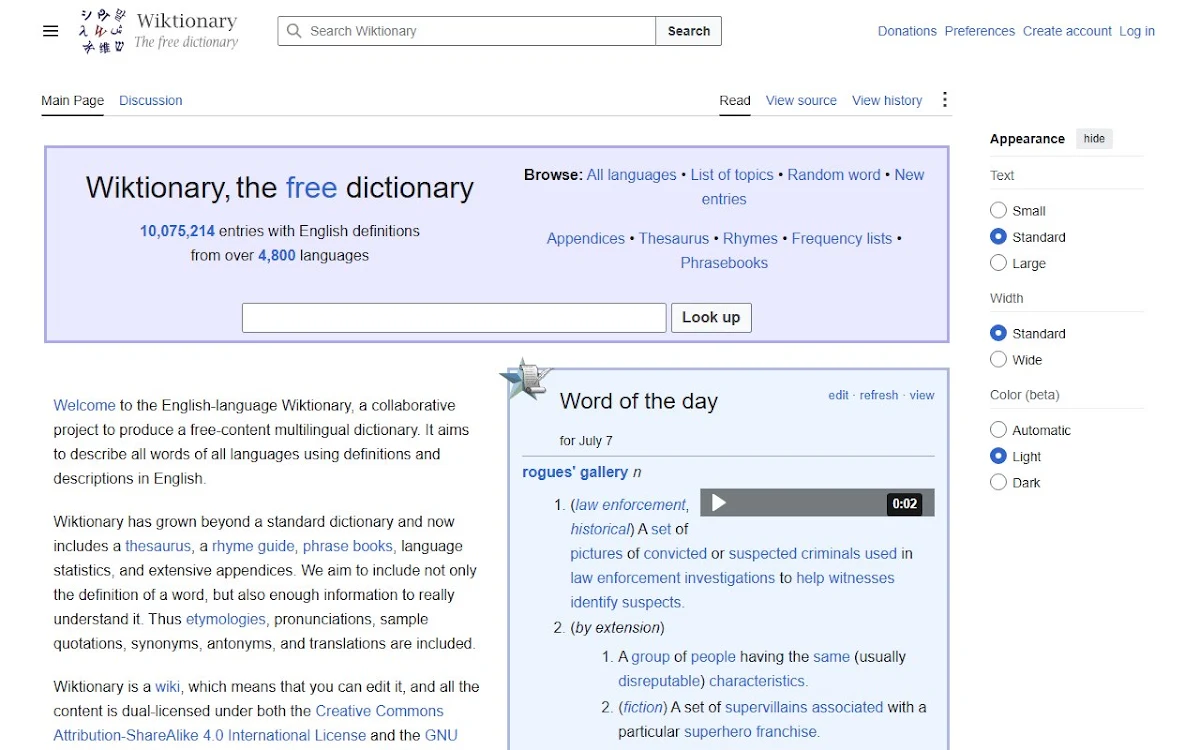The image size is (1200, 750).
Task: Open the Donations link
Action: pyautogui.click(x=907, y=31)
